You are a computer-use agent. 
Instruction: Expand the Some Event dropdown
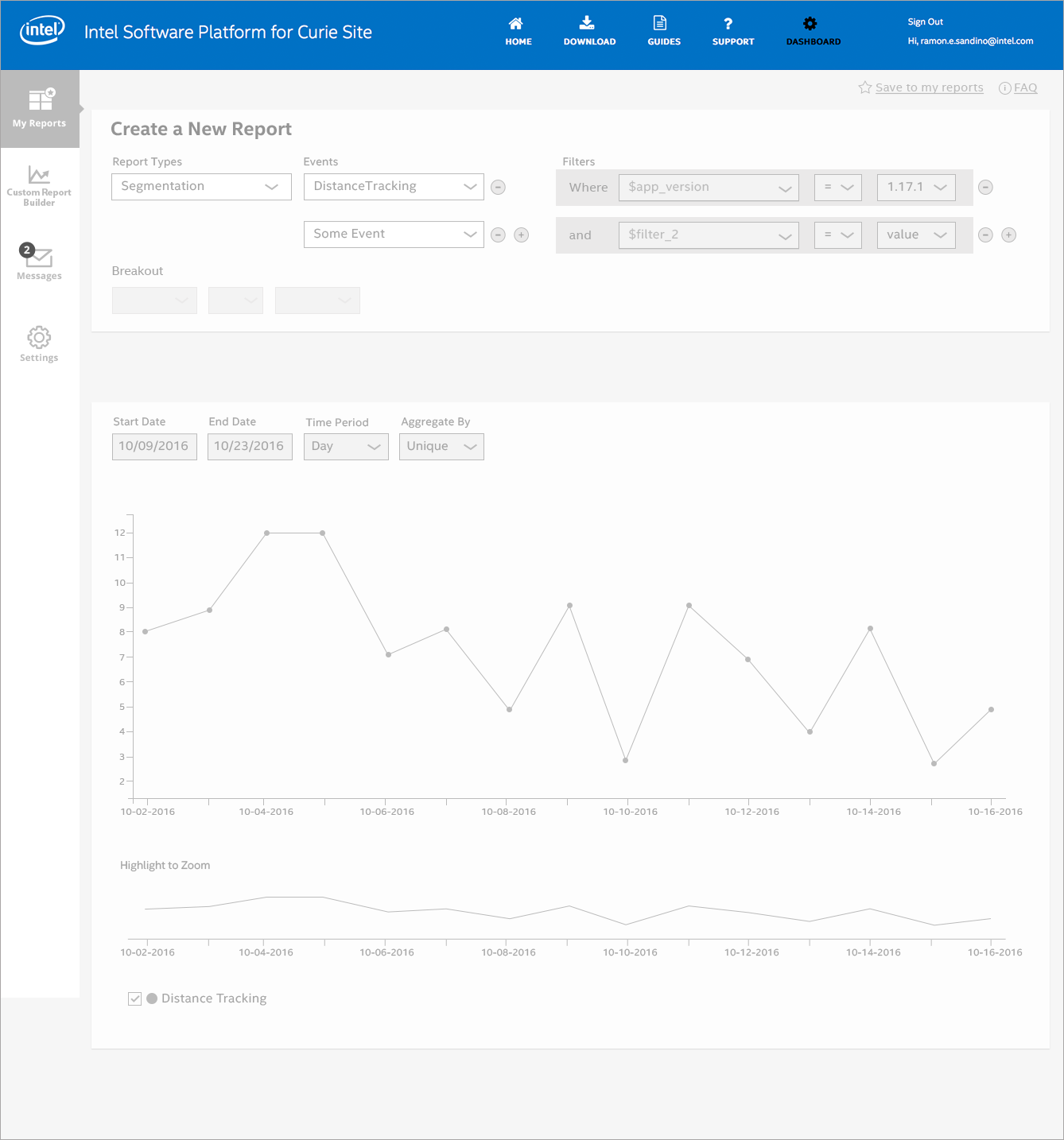coord(394,235)
